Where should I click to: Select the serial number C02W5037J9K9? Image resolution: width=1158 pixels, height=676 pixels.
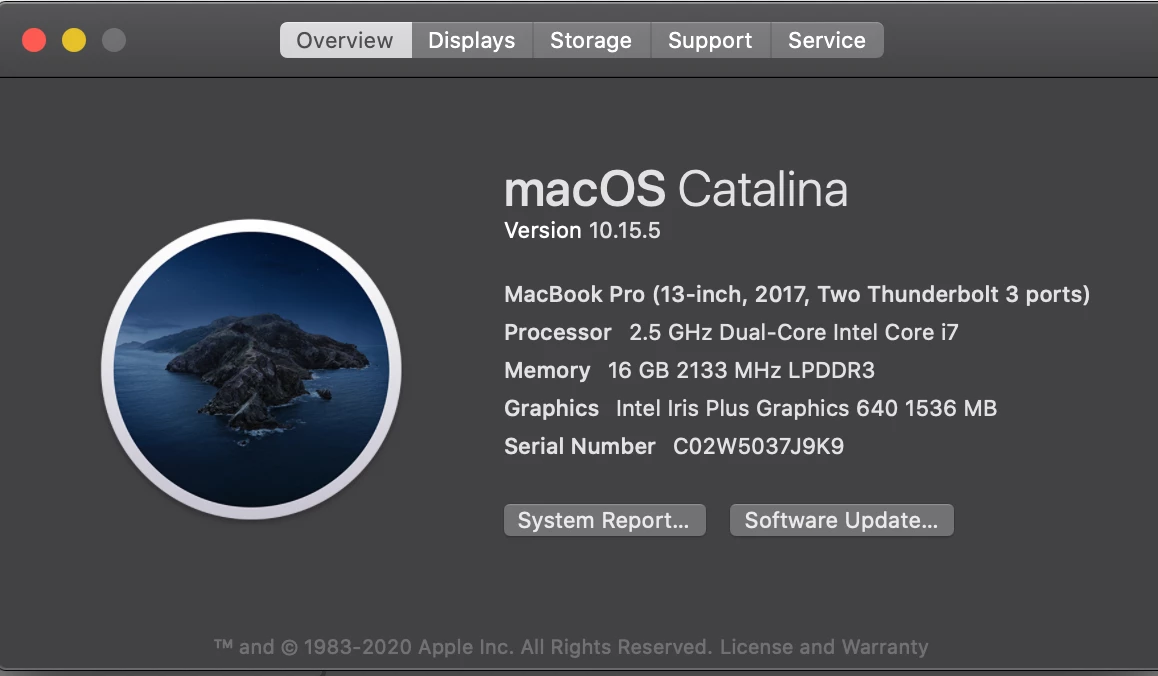[x=758, y=446]
